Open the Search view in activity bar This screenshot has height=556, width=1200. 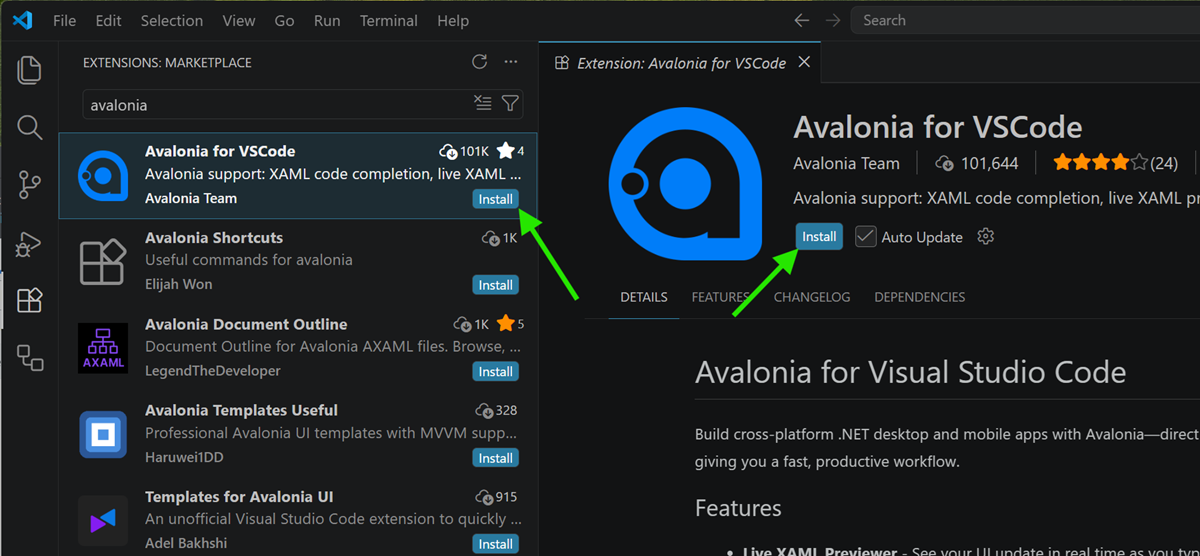point(30,127)
